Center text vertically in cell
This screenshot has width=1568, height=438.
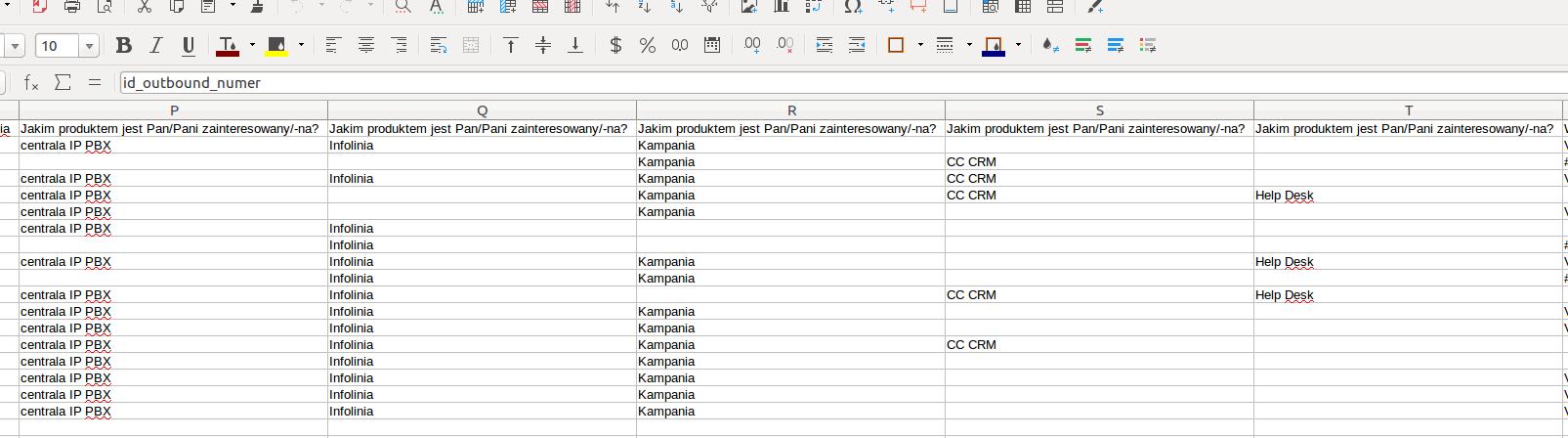coord(543,45)
